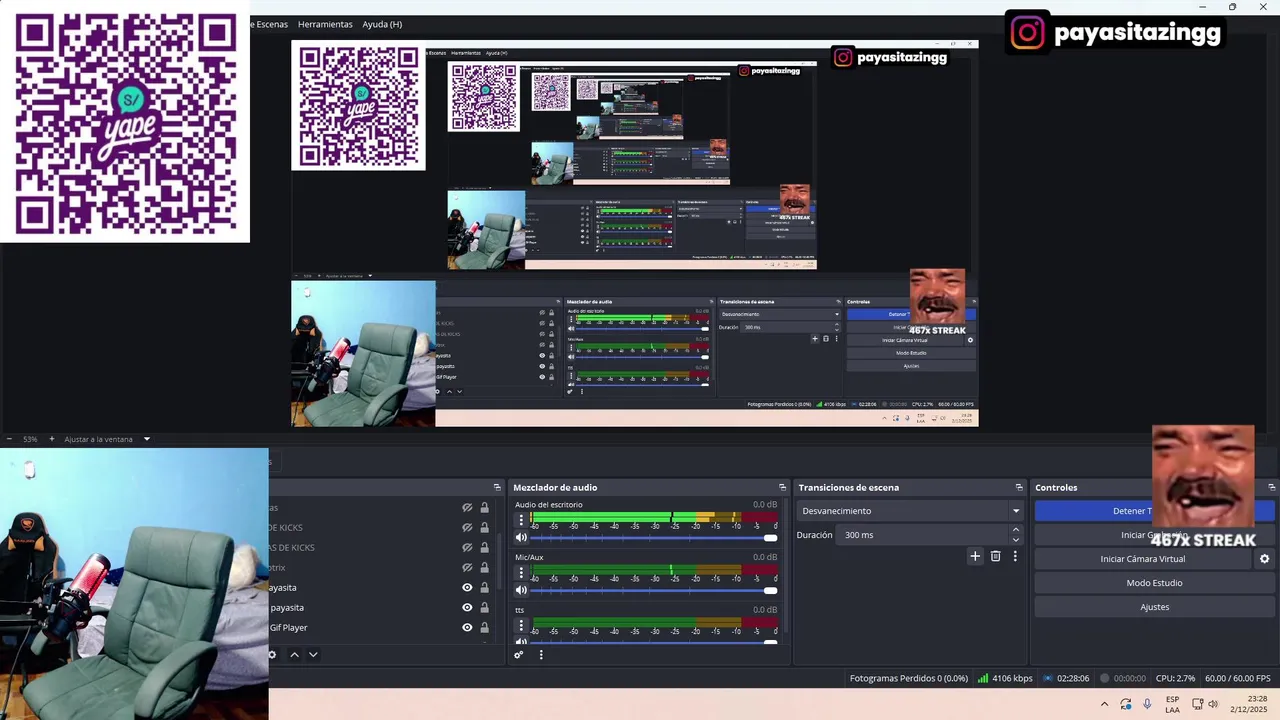Open the Ayuda (H) menu
Viewport: 1280px width, 720px height.
382,24
